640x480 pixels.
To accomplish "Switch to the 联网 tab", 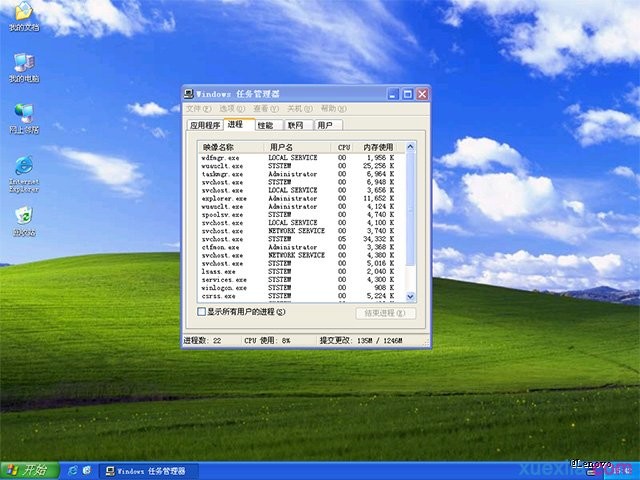I will click(298, 125).
